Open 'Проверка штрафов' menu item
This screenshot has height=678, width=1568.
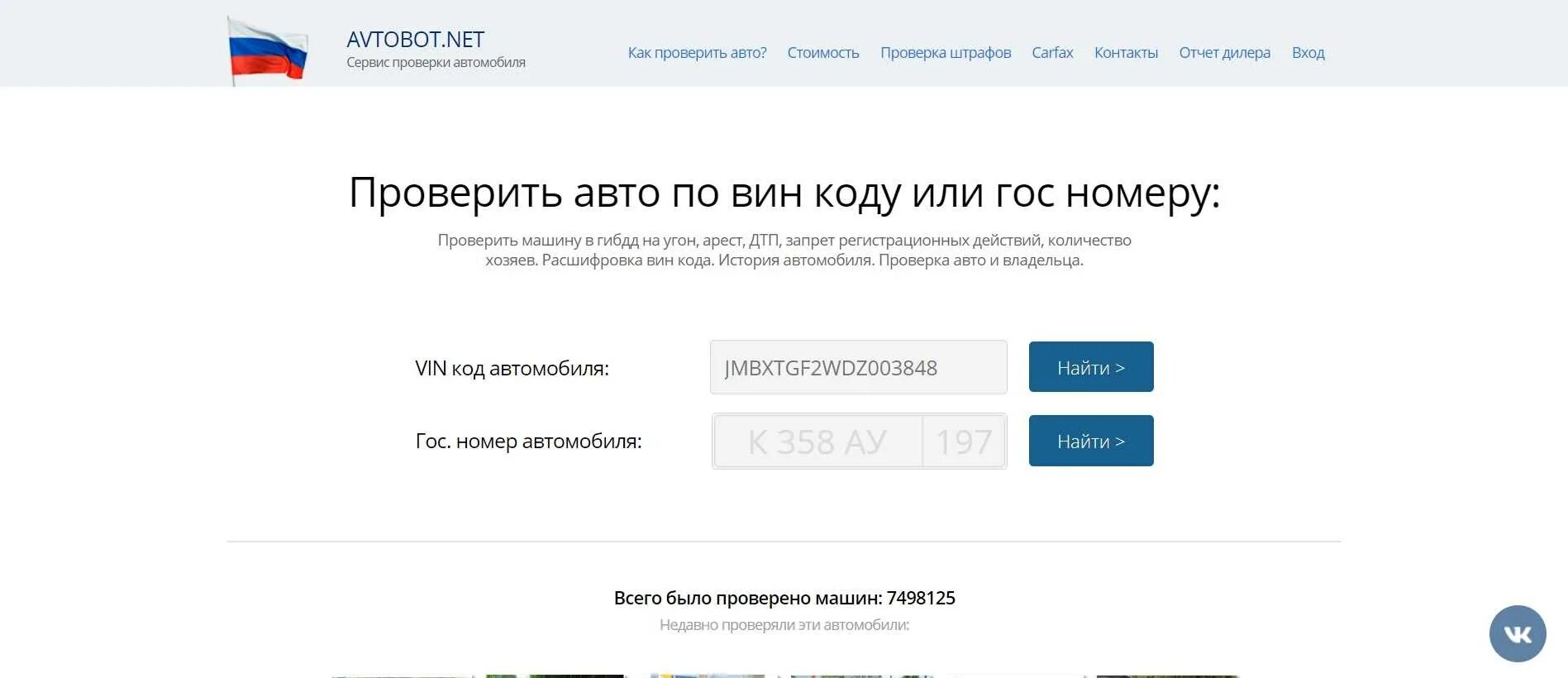coord(946,53)
